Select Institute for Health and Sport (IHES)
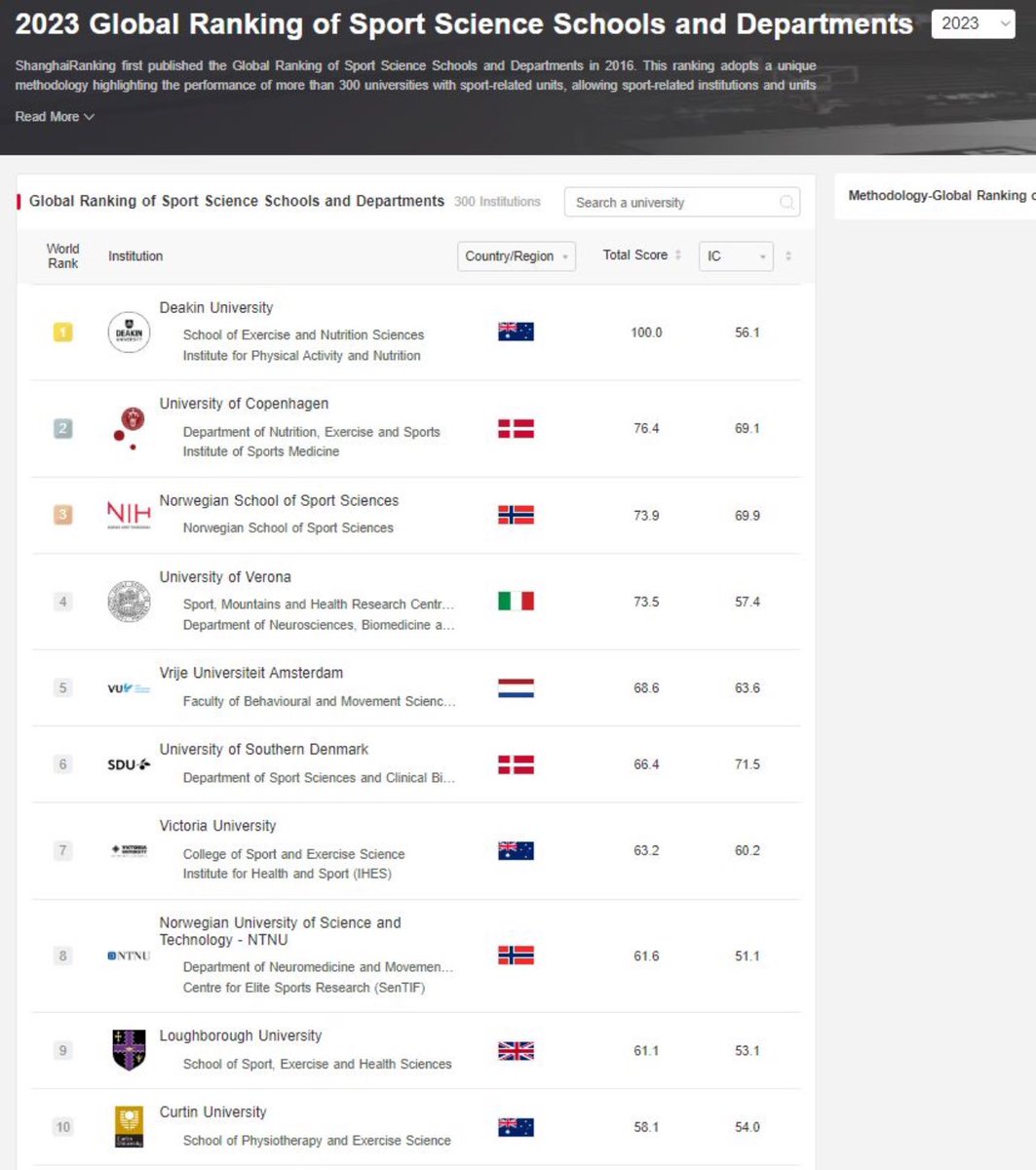1036x1170 pixels. (288, 874)
